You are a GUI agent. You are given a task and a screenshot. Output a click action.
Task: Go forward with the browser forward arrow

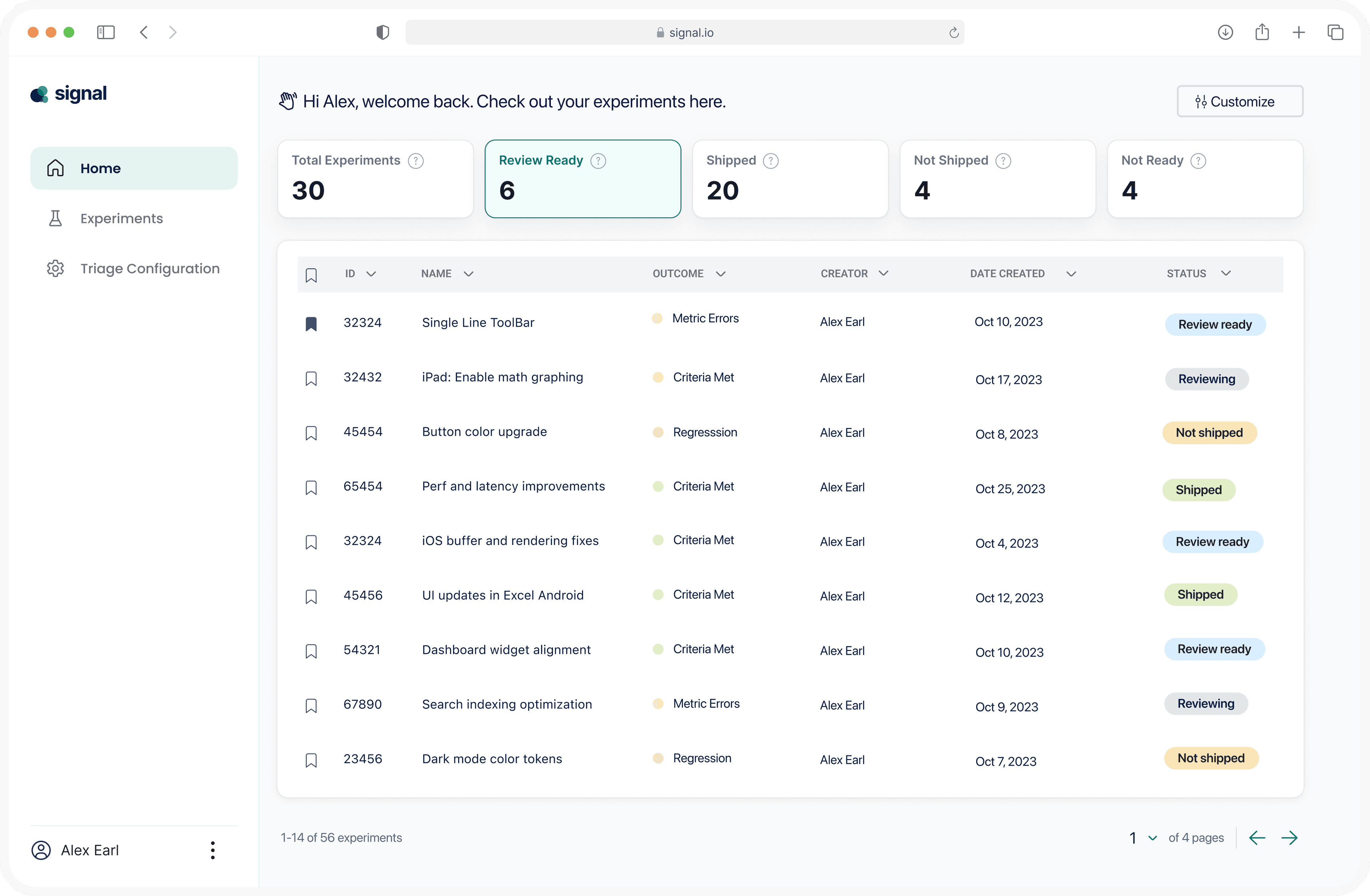point(173,32)
